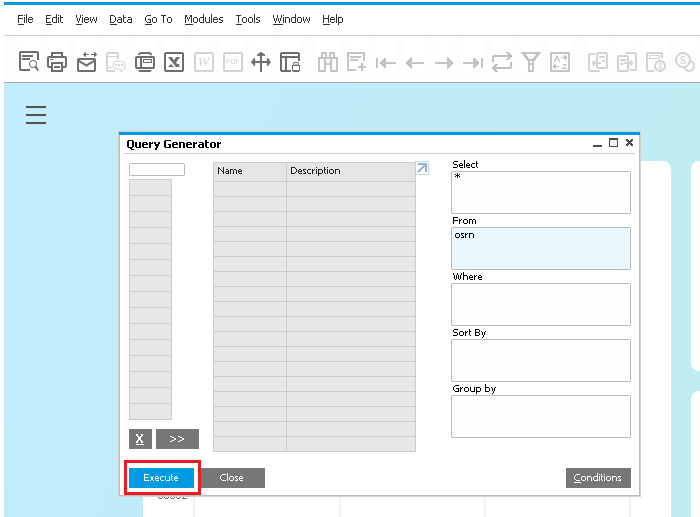The height and width of the screenshot is (517, 700).
Task: Open the hamburger main menu
Action: [x=36, y=115]
